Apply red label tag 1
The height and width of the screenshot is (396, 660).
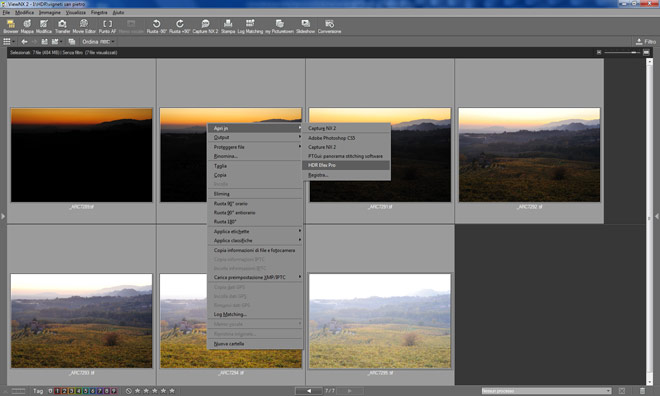coord(58,391)
